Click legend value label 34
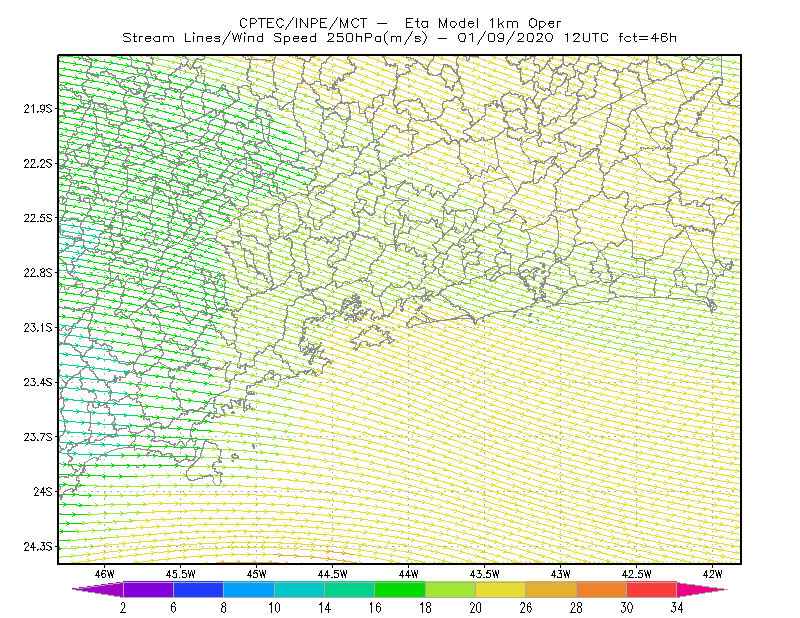 (x=677, y=608)
